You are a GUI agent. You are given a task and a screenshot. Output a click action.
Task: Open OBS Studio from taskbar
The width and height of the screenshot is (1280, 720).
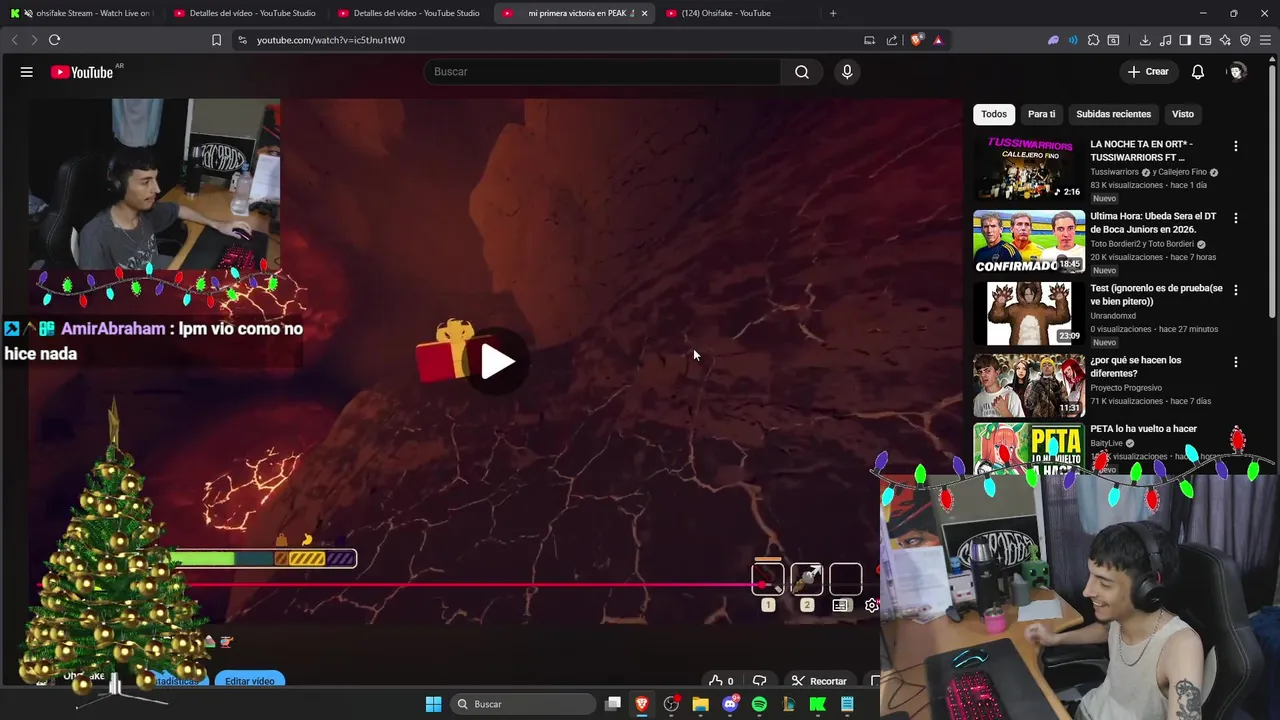click(x=671, y=704)
